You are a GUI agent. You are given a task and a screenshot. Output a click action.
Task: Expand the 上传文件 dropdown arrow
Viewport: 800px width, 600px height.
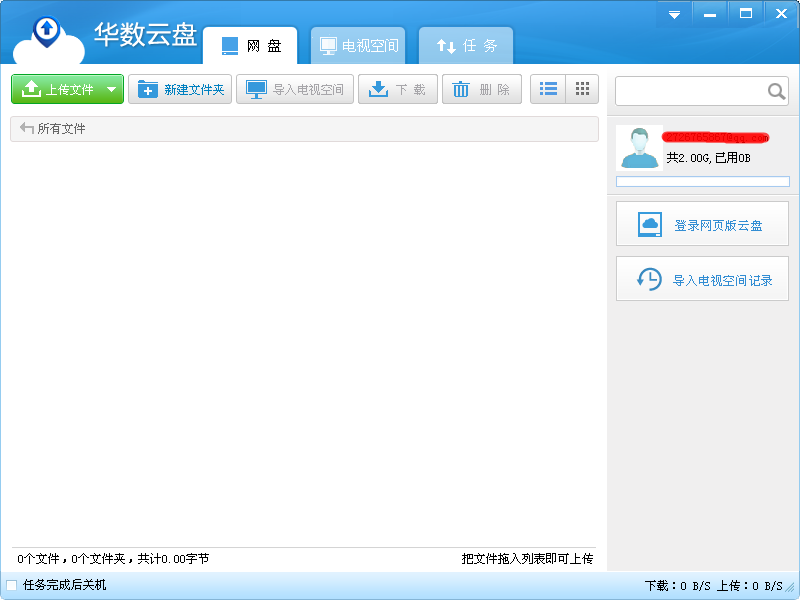pos(112,90)
